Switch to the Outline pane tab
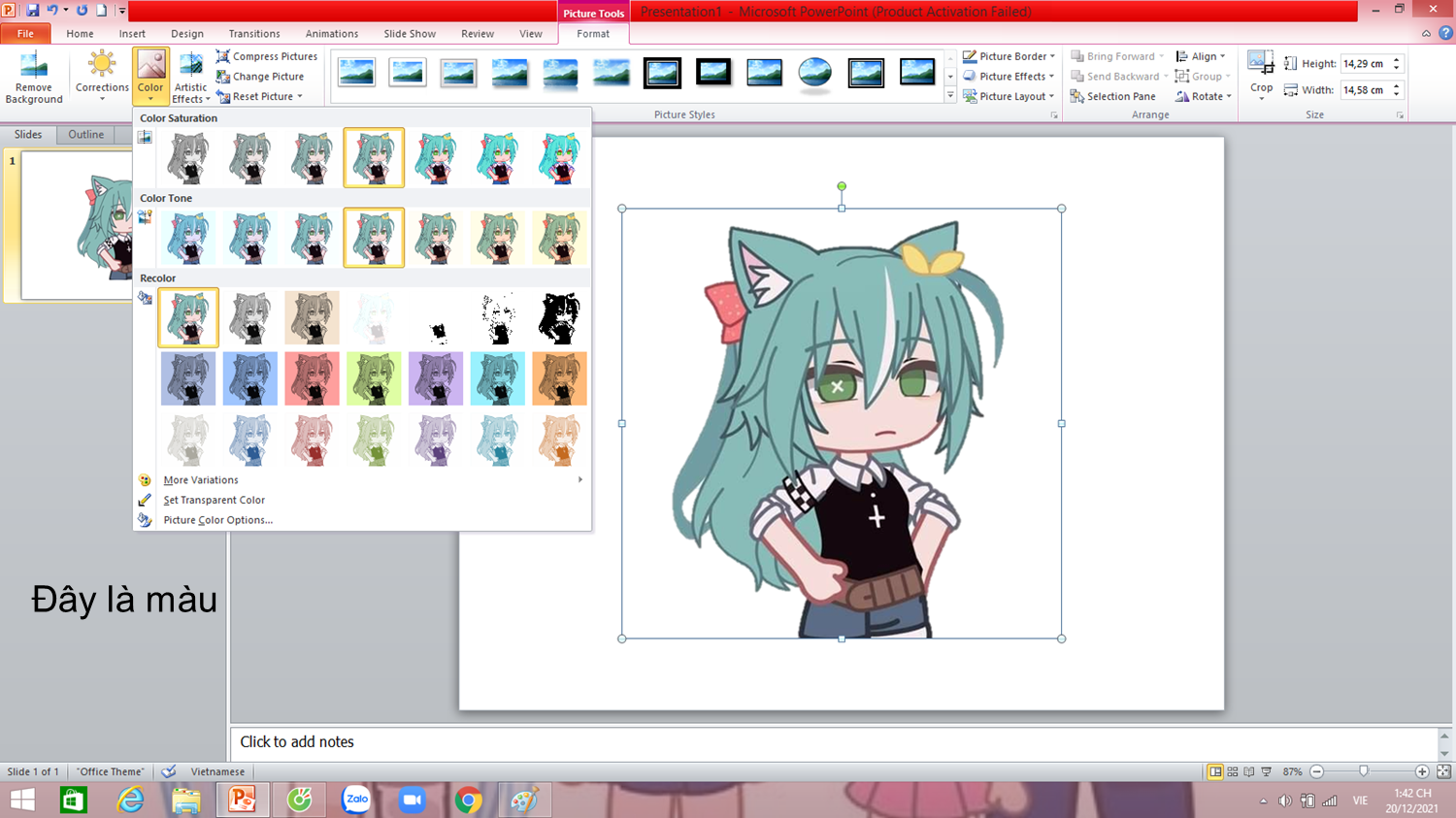The width and height of the screenshot is (1456, 818). tap(85, 135)
